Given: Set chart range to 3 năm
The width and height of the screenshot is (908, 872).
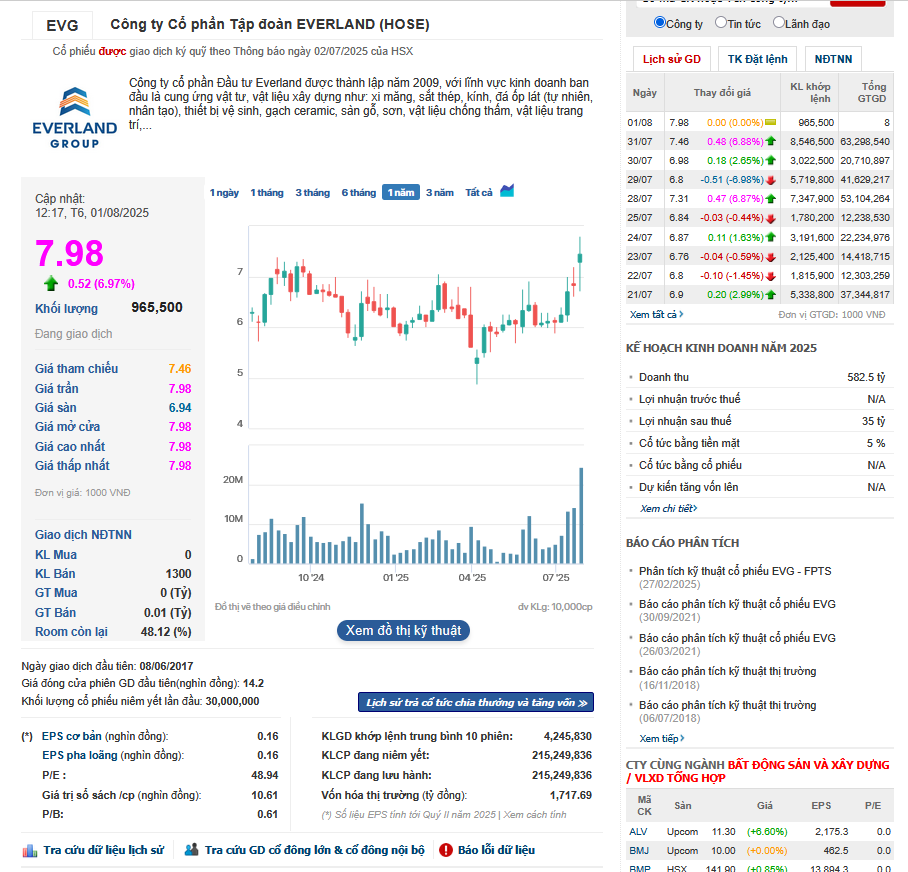Looking at the screenshot, I should [440, 193].
